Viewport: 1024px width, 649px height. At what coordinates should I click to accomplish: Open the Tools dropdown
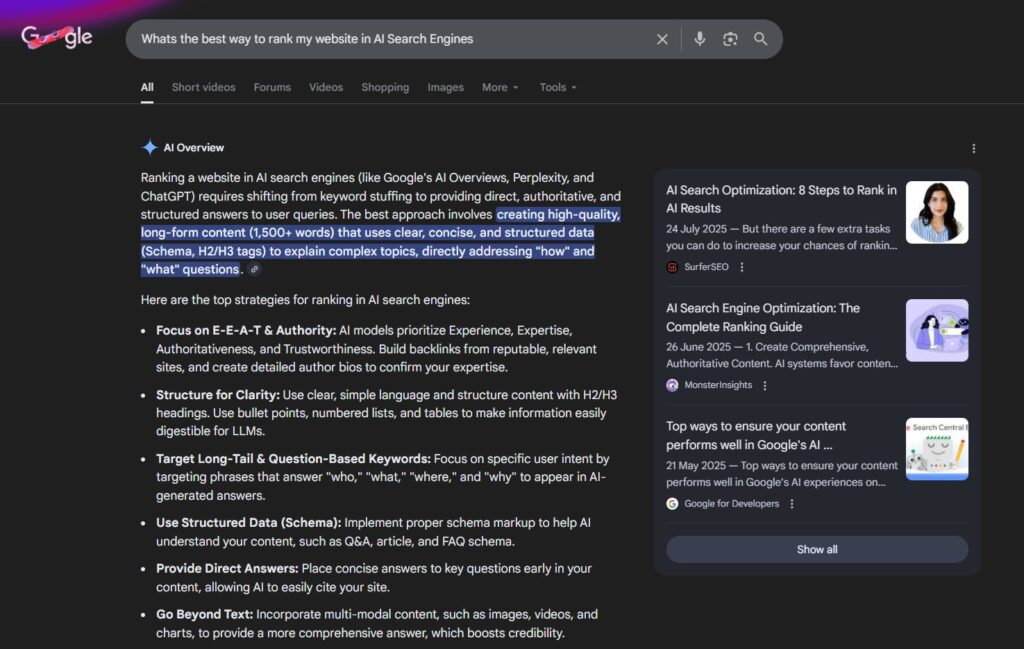[557, 87]
